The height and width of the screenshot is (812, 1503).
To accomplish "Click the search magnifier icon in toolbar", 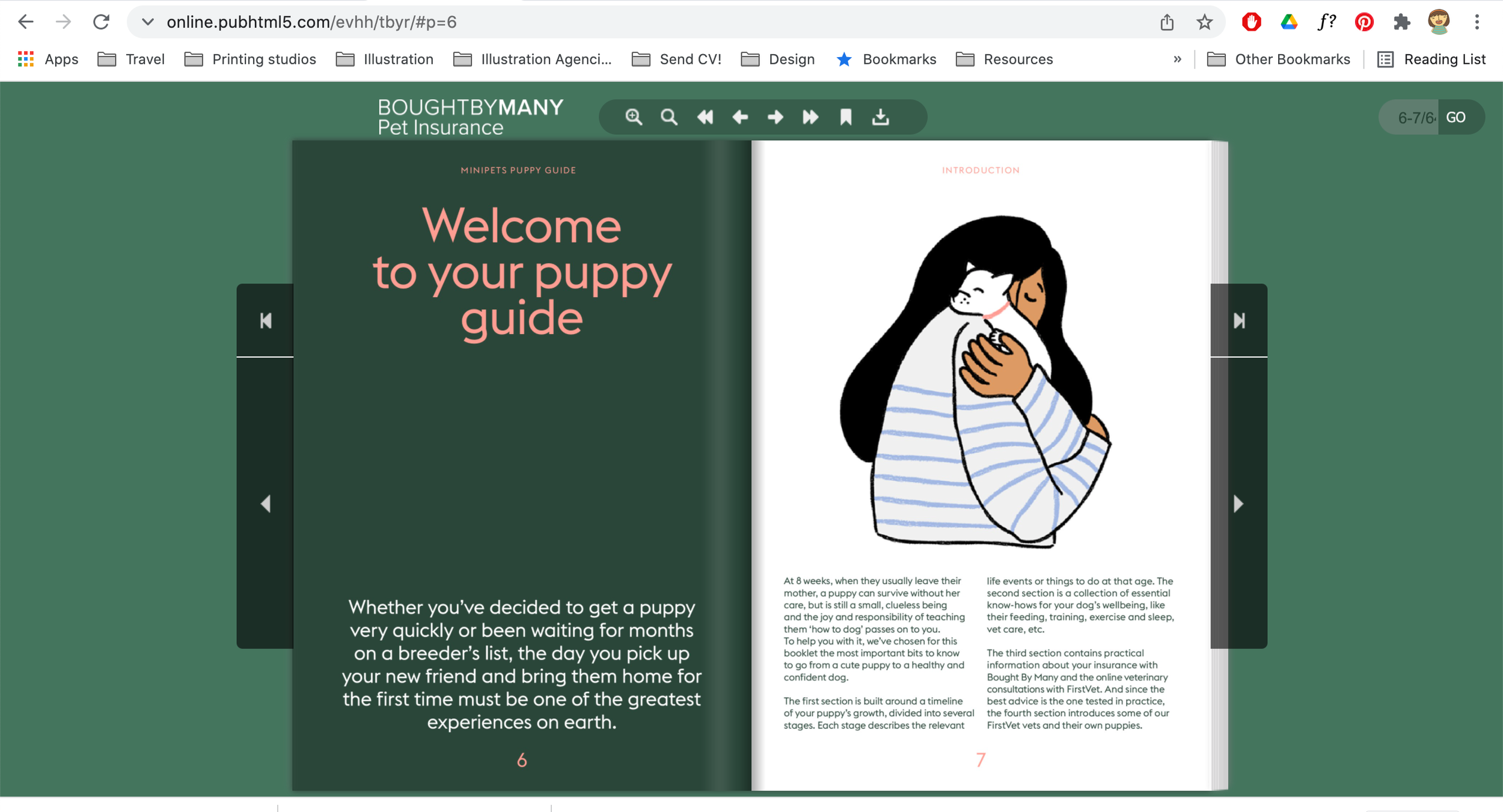I will [669, 117].
